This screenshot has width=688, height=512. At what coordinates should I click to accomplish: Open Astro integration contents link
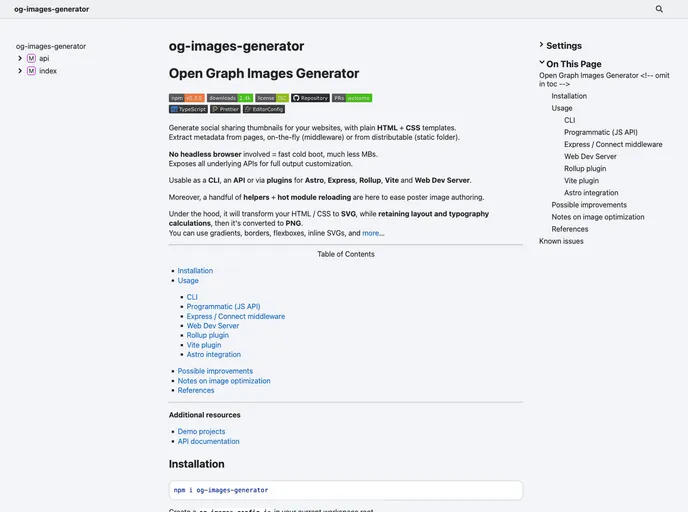point(214,354)
